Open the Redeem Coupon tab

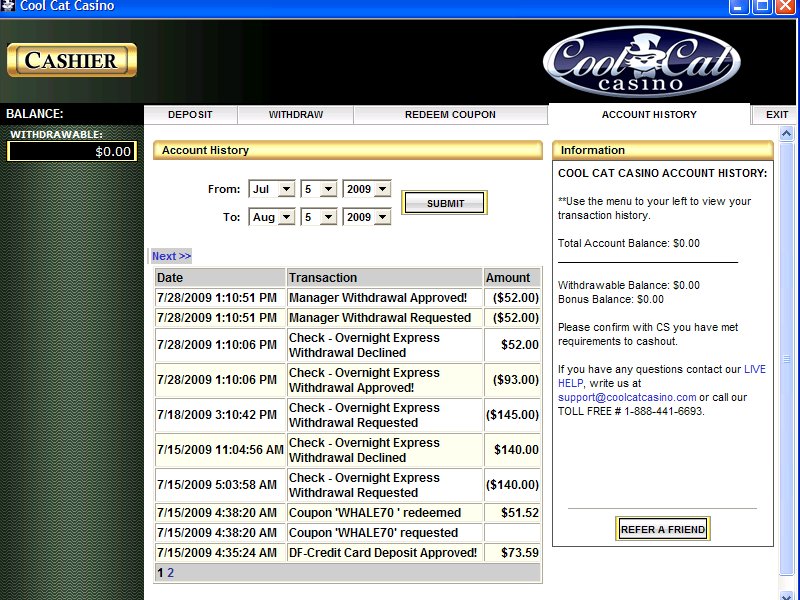point(450,115)
